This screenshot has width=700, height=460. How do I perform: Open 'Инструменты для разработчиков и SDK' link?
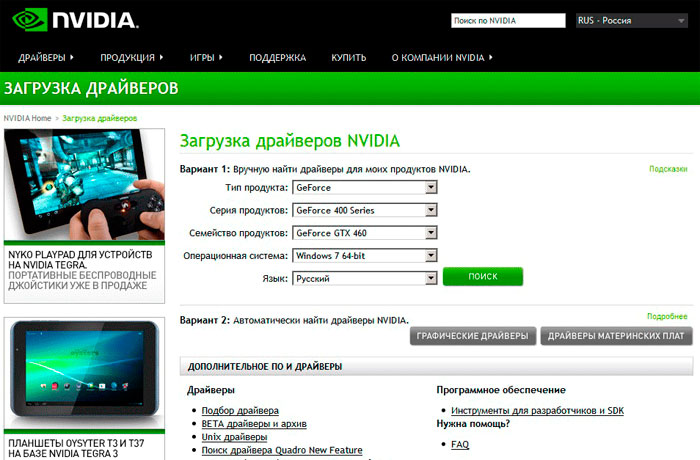(538, 410)
